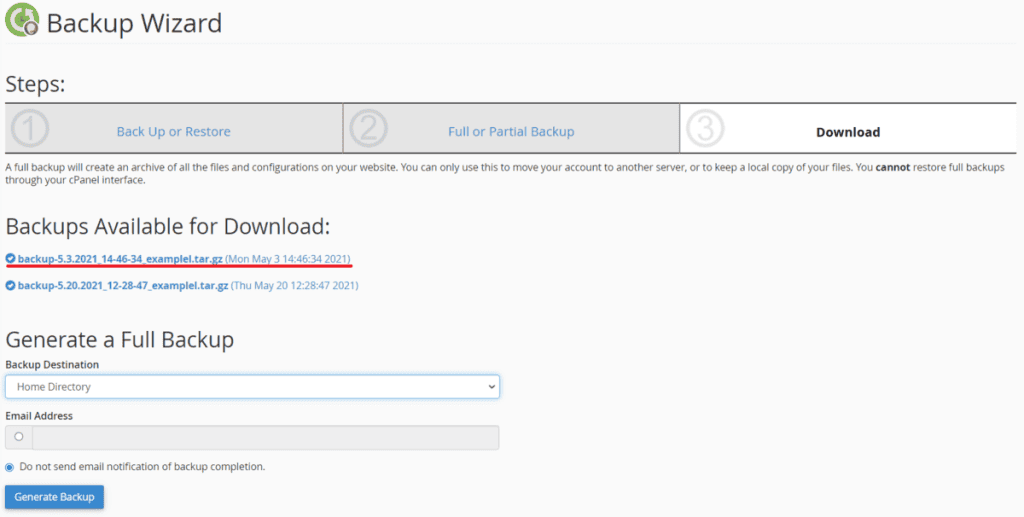Image resolution: width=1024 pixels, height=517 pixels.
Task: Click the Backup Destination label
Action: point(52,364)
